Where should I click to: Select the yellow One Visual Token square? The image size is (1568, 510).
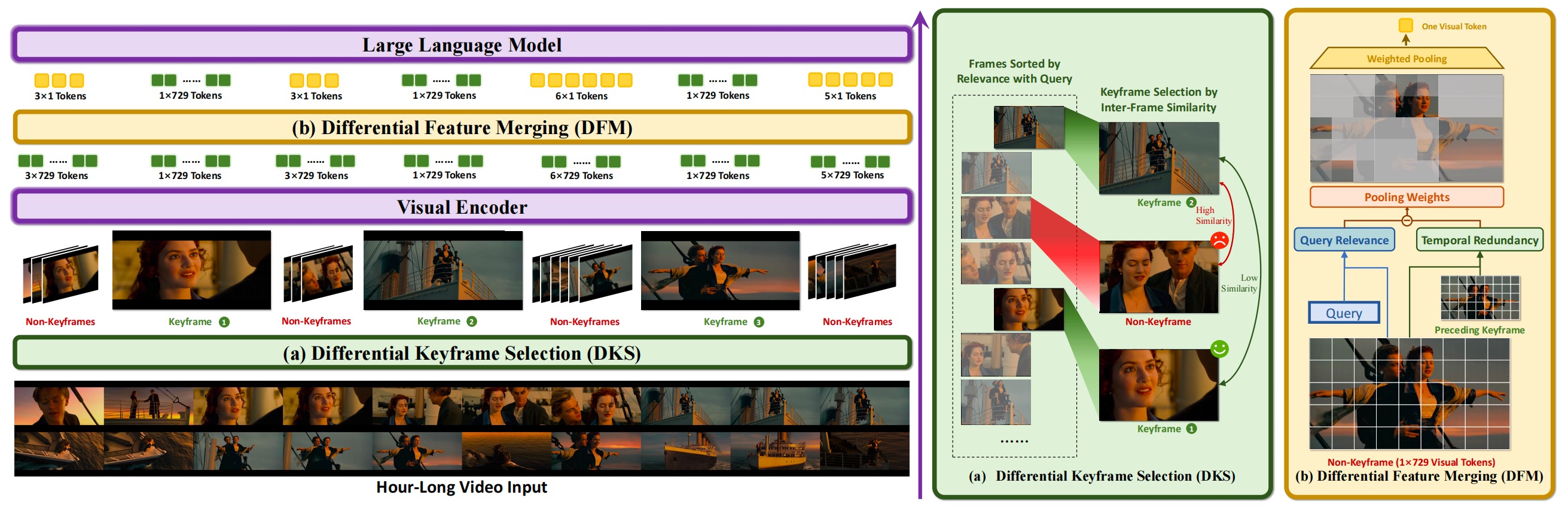pyautogui.click(x=1405, y=25)
